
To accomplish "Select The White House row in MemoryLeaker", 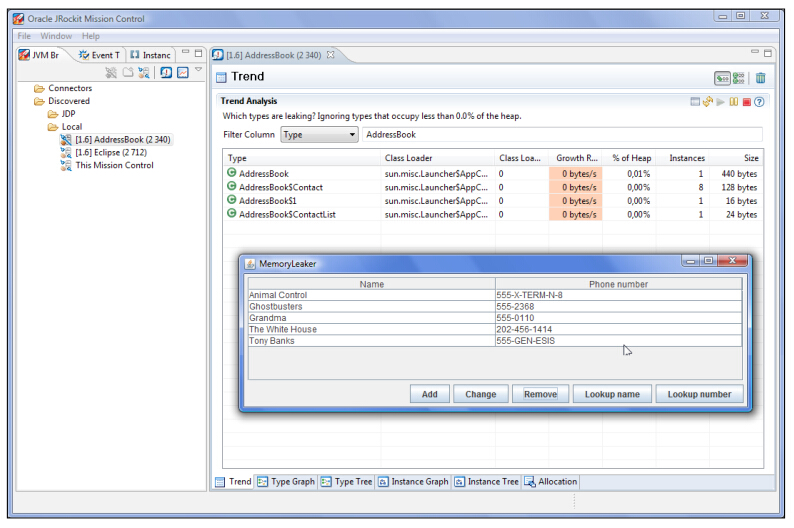I will tap(495, 330).
